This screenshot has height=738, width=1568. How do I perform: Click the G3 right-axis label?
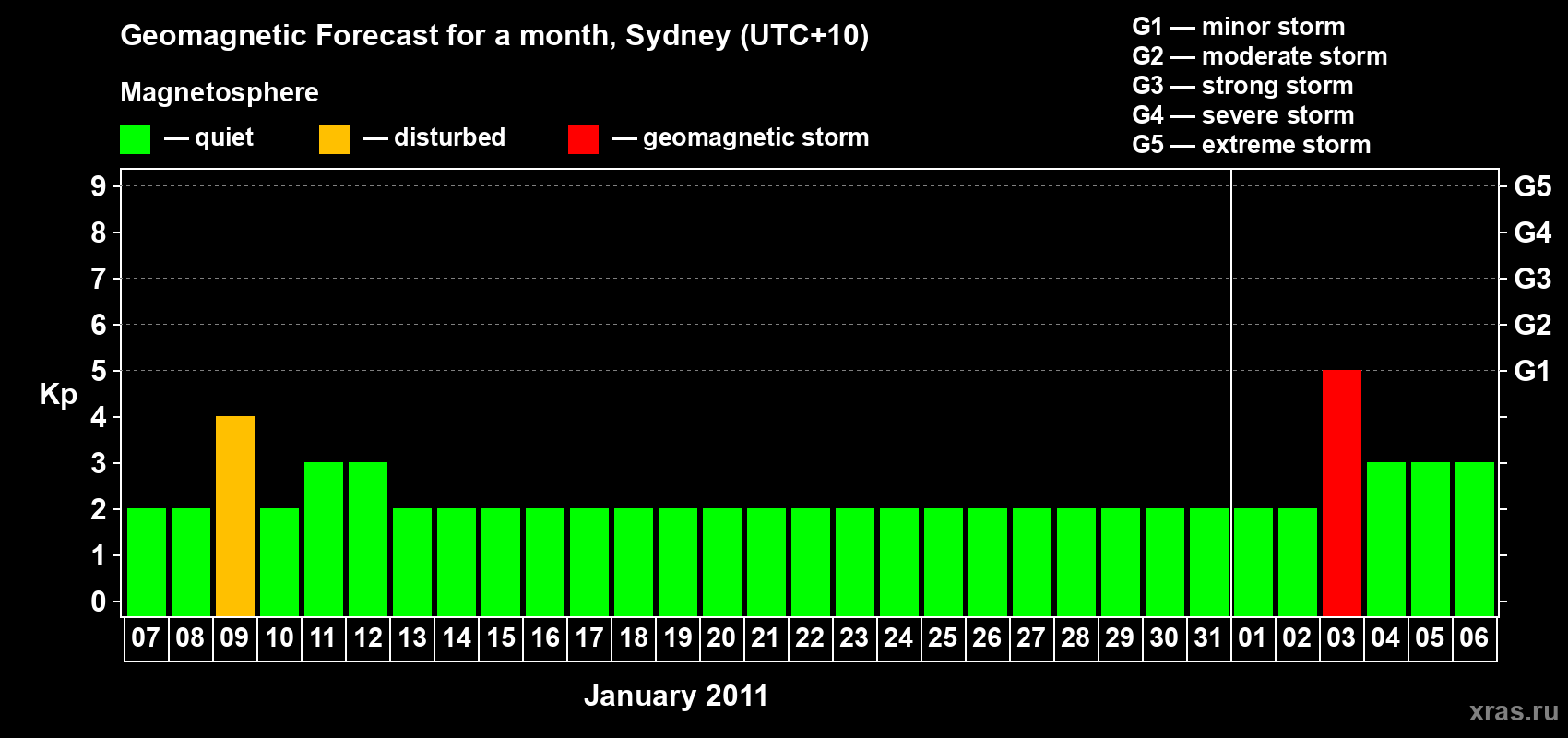point(1533,279)
